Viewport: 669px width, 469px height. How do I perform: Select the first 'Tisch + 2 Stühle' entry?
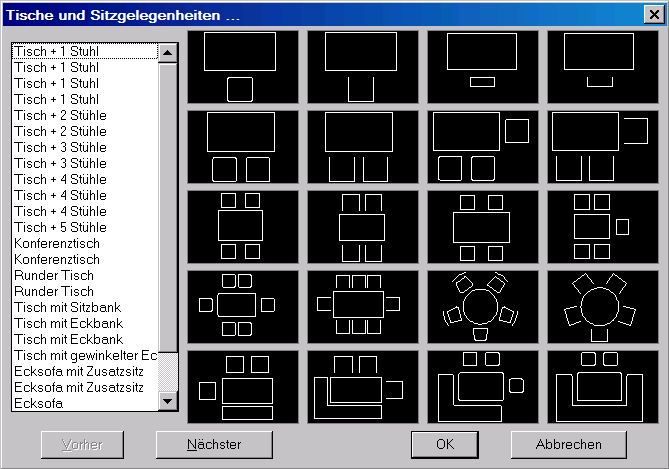(85, 115)
